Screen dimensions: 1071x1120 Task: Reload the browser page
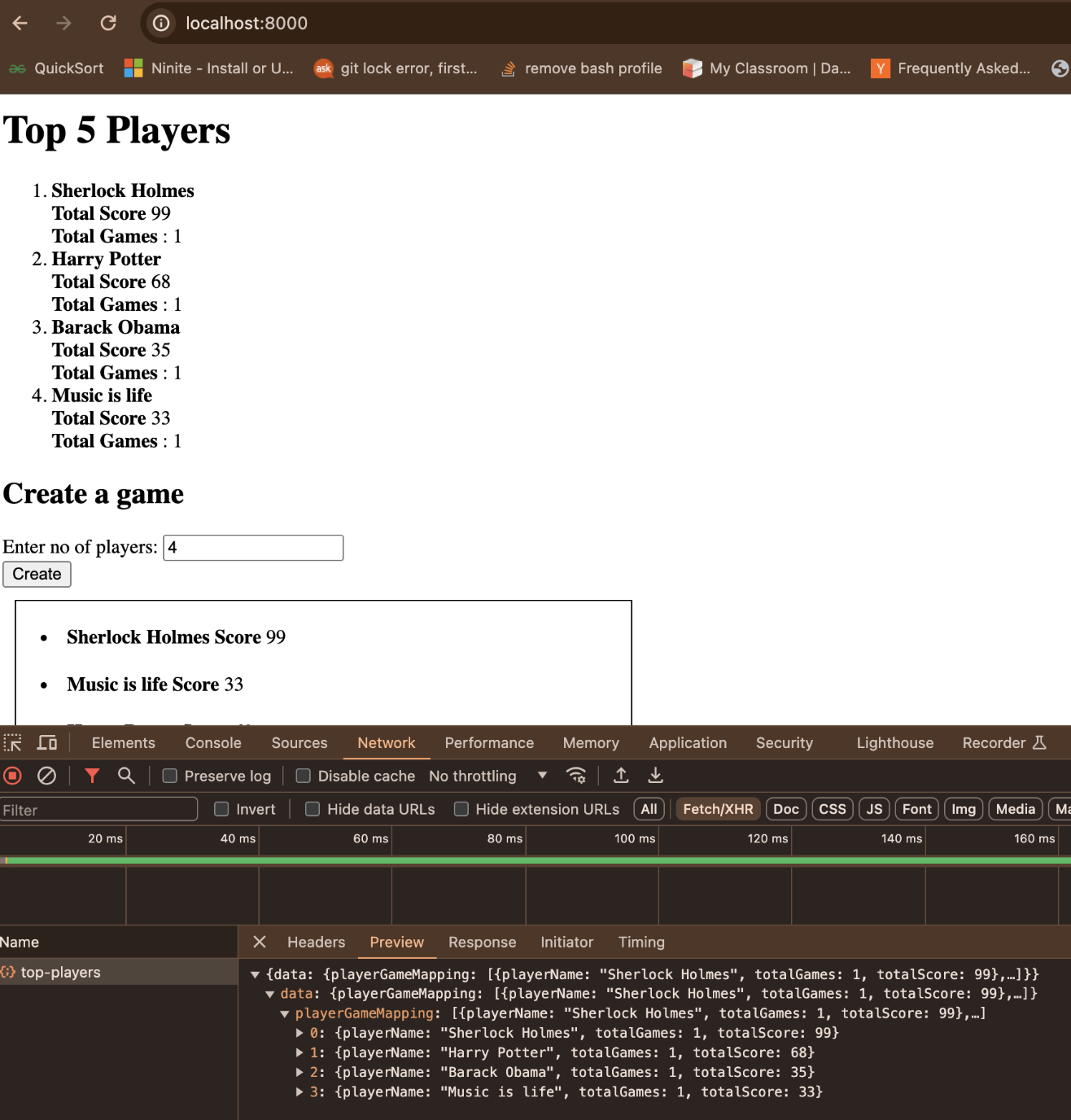pos(108,23)
